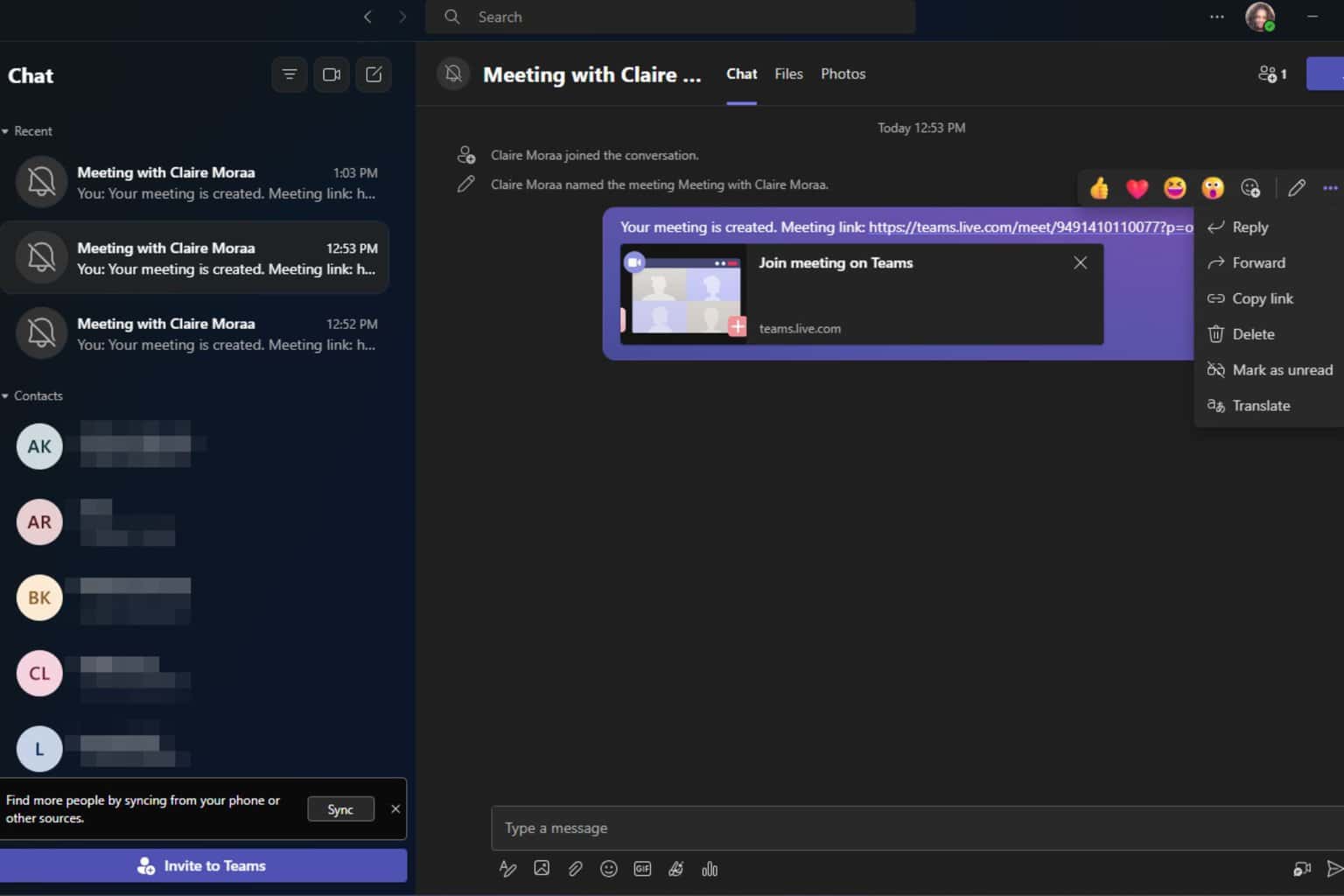The image size is (1344, 896).
Task: Open the 1:03 PM Meeting with Claire Moraa chat
Action: coord(195,182)
